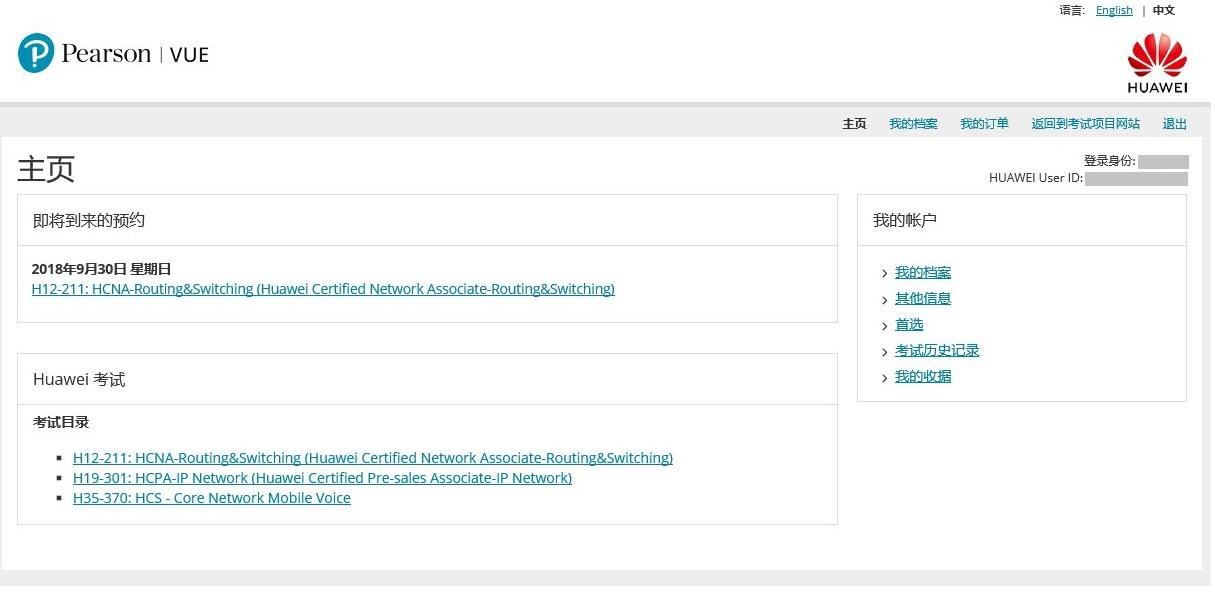Screen dimensions: 1215x592
Task: View 考试历史记录 link
Action: coord(937,351)
